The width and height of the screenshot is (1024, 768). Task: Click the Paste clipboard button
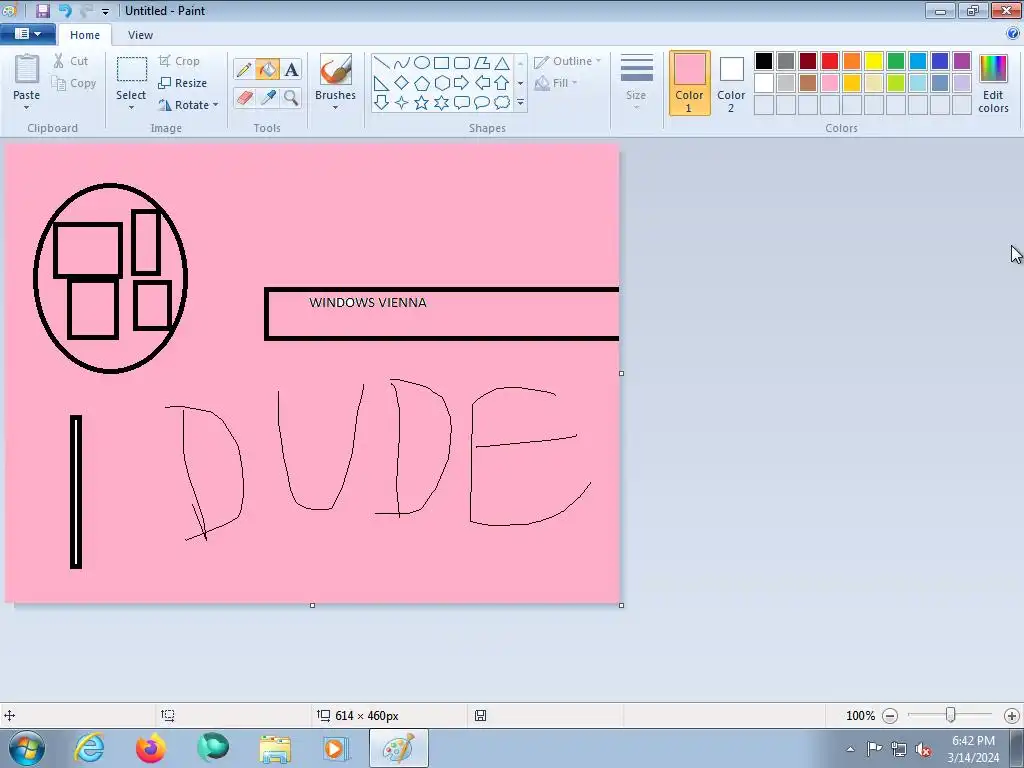point(26,69)
